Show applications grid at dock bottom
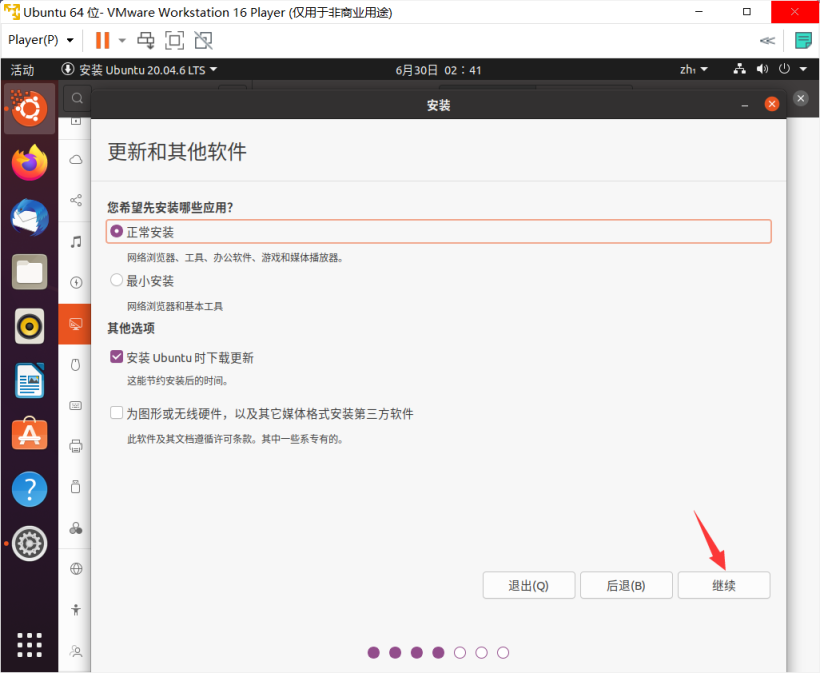820x673 pixels. point(29,645)
